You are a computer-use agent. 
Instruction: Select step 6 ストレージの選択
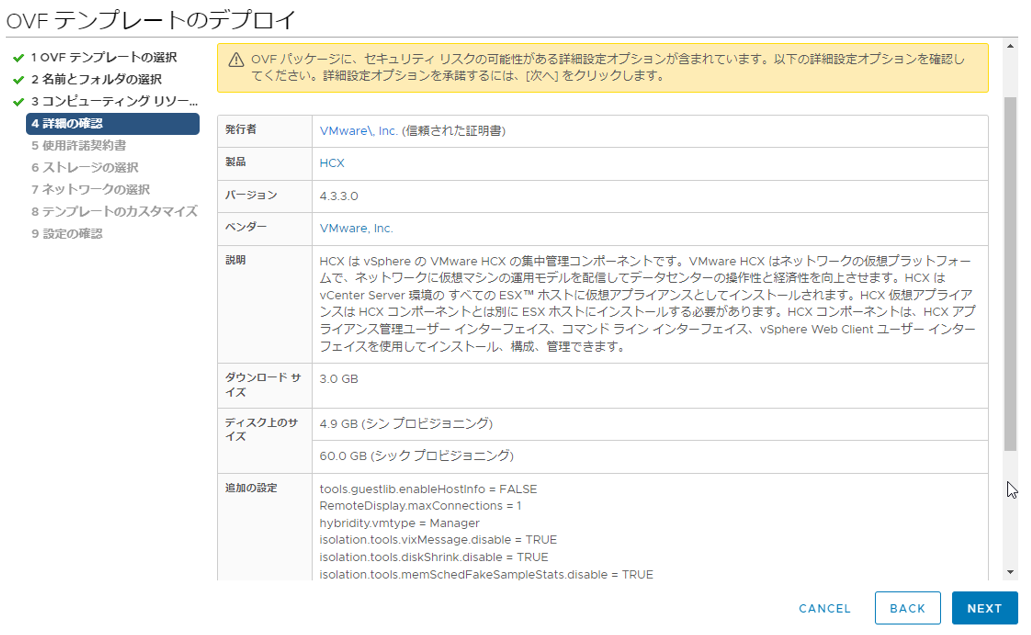pyautogui.click(x=85, y=168)
